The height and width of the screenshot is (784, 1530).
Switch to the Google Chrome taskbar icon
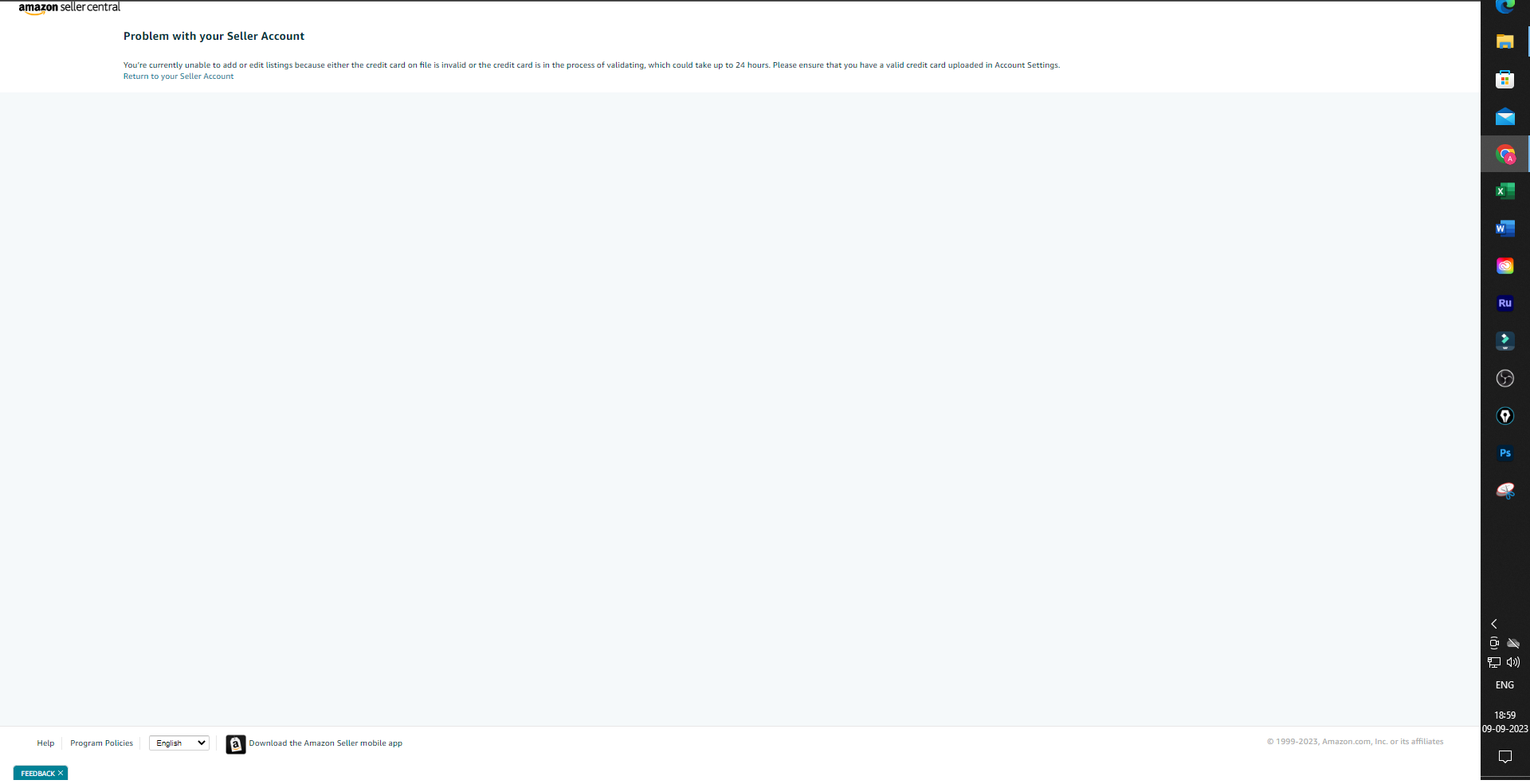pos(1505,155)
